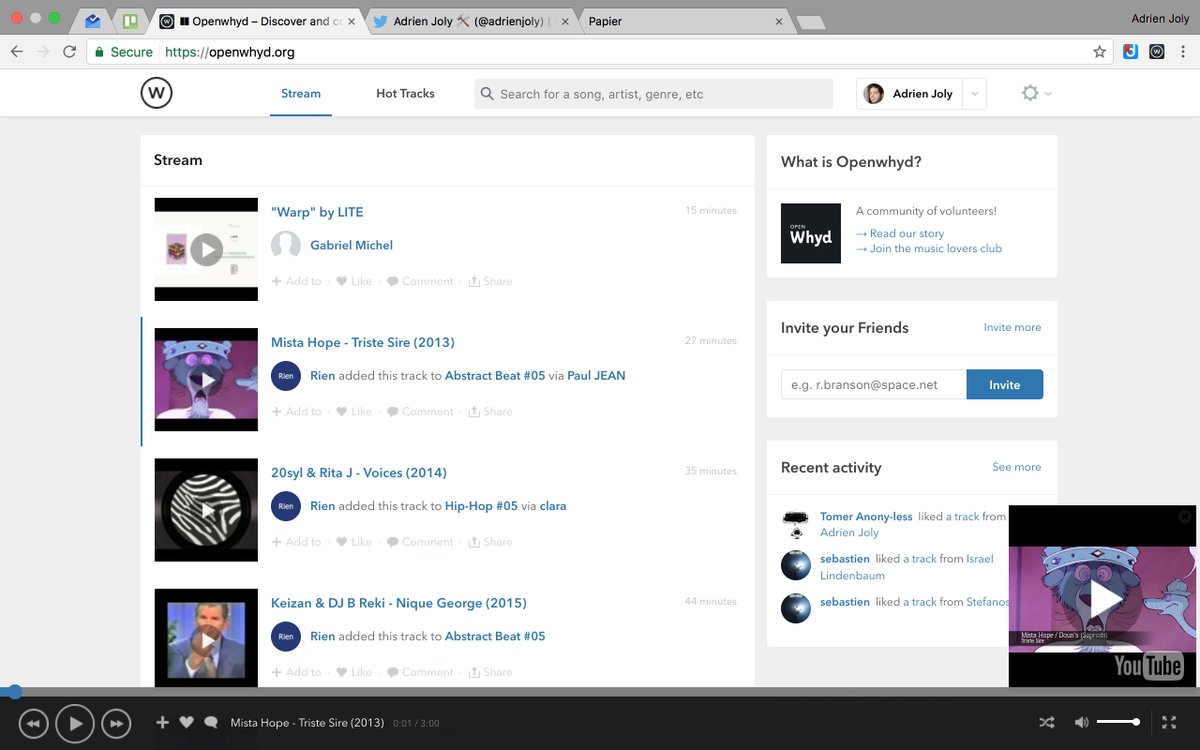Open Gabriel Michel's profile link
Screen dimensions: 1200x750
351,245
